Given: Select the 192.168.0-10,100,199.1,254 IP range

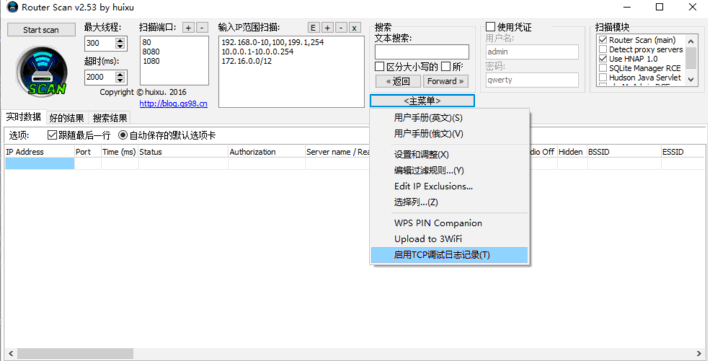Looking at the screenshot, I should 273,42.
